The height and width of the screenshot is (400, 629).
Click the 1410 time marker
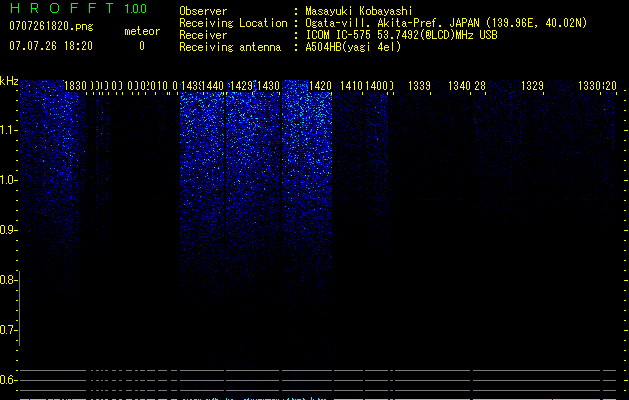pos(351,86)
